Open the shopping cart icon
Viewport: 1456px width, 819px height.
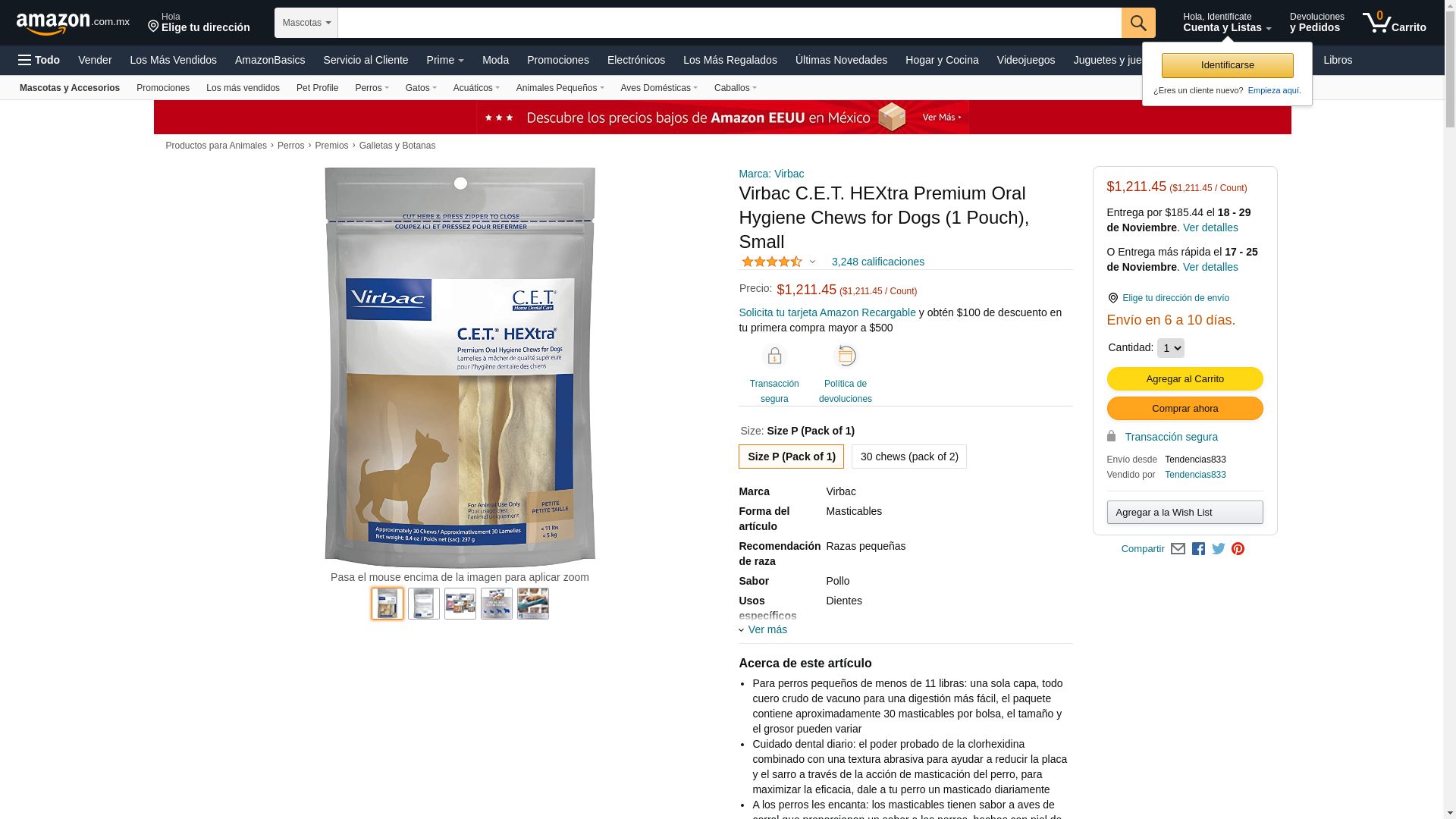(x=1394, y=23)
